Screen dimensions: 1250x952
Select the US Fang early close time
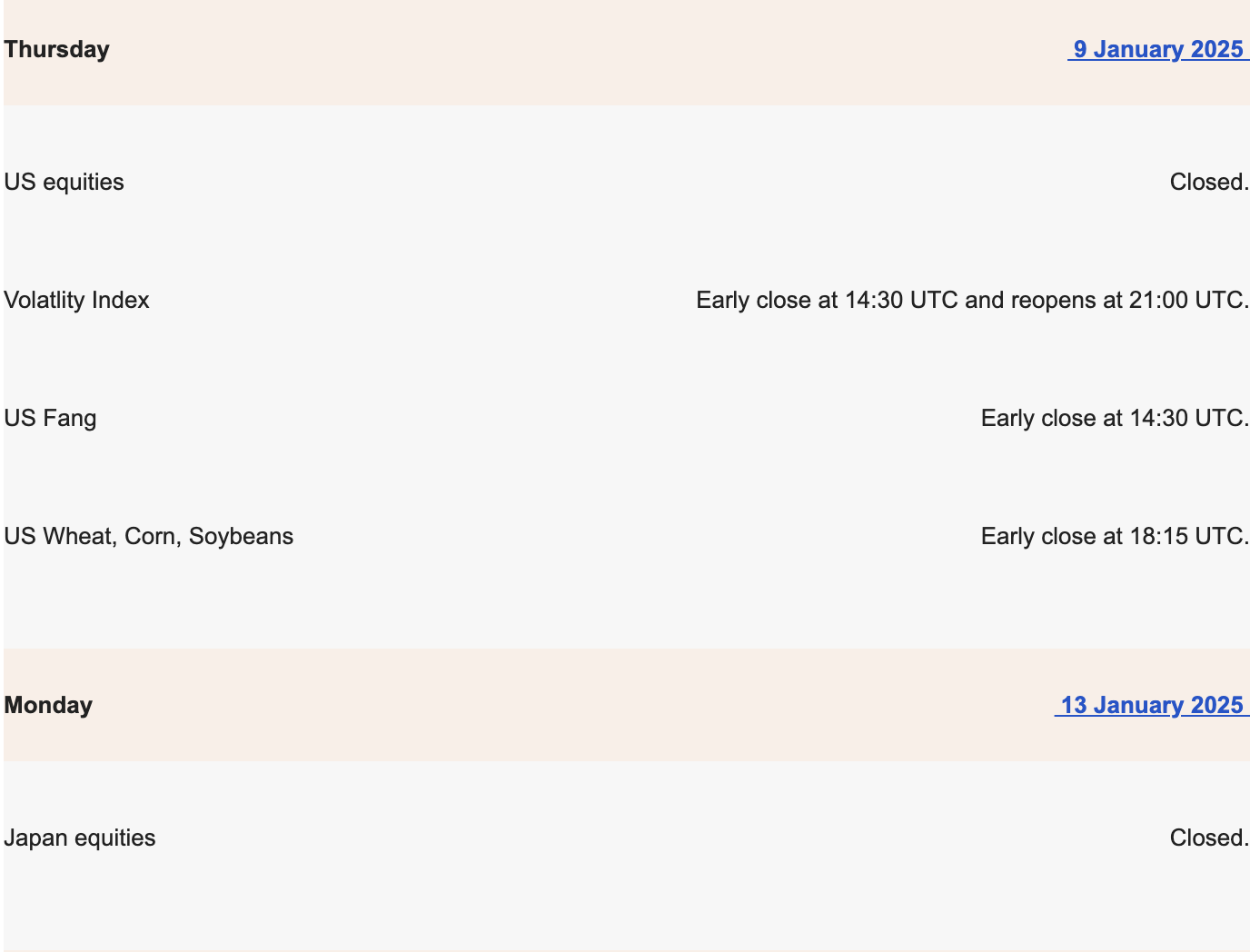tap(1115, 418)
